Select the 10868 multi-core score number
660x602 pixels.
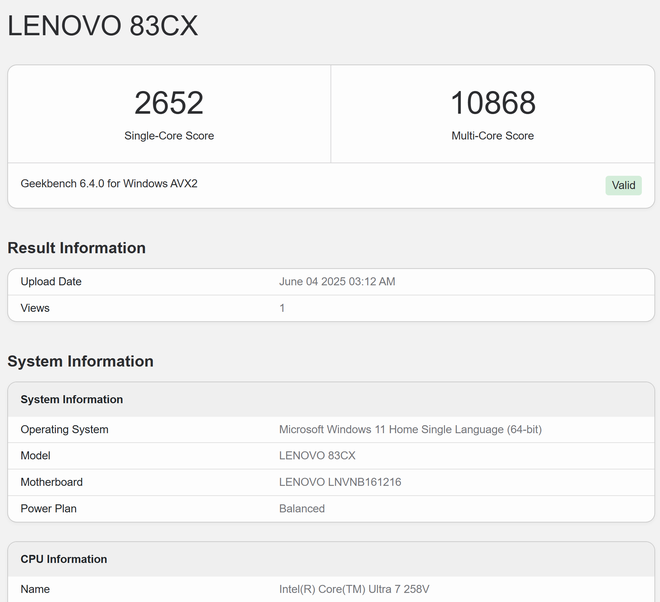(x=493, y=103)
